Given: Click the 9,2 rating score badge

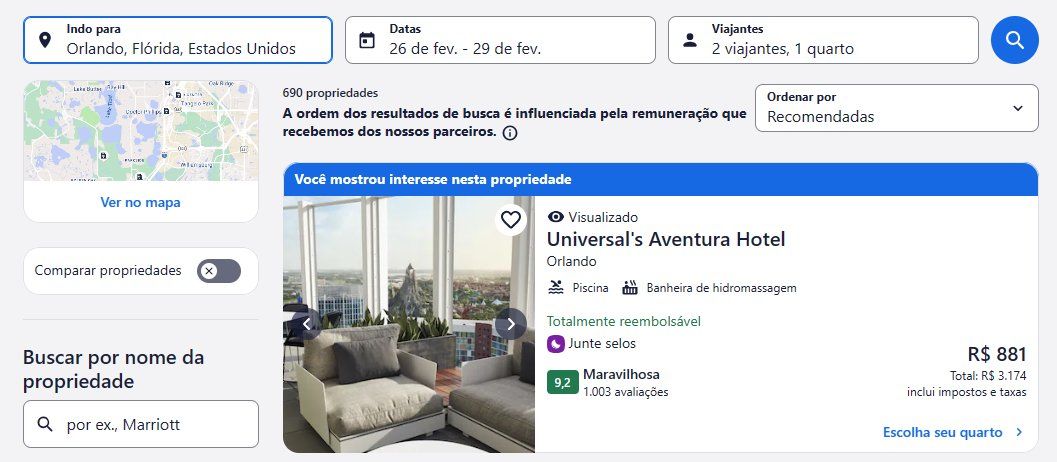Looking at the screenshot, I should click(x=562, y=383).
